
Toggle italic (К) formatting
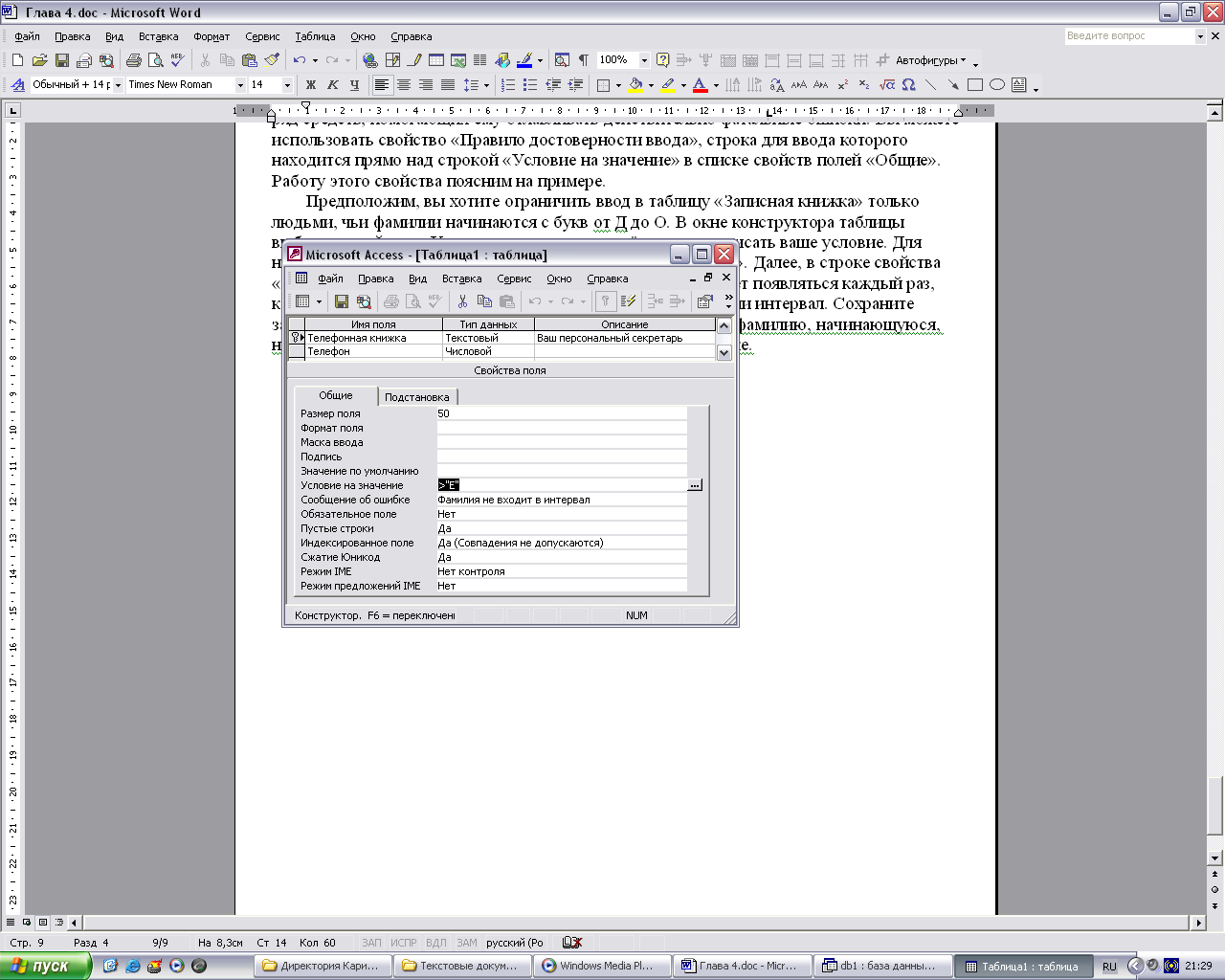pyautogui.click(x=332, y=85)
